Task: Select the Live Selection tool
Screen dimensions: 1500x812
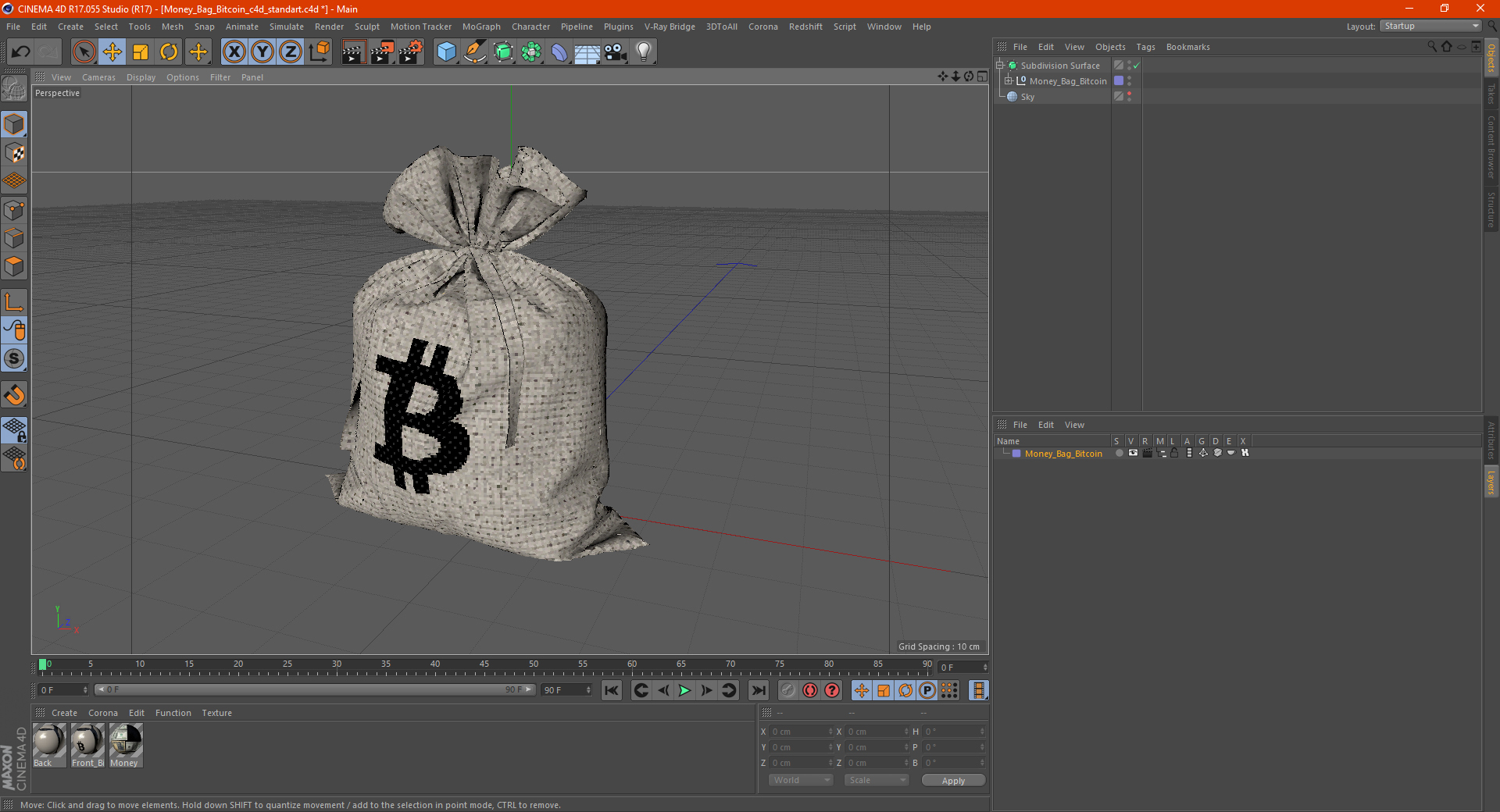Action: [x=84, y=52]
